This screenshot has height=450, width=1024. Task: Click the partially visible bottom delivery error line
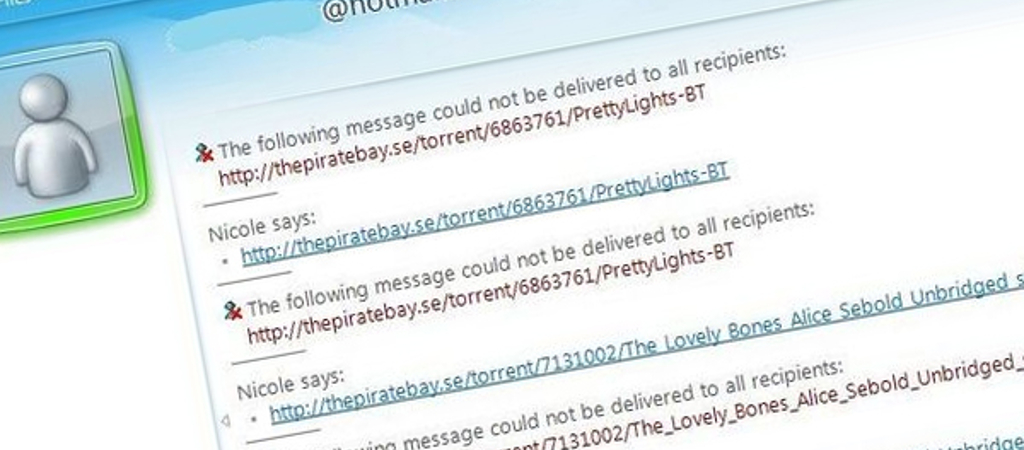click(x=545, y=406)
